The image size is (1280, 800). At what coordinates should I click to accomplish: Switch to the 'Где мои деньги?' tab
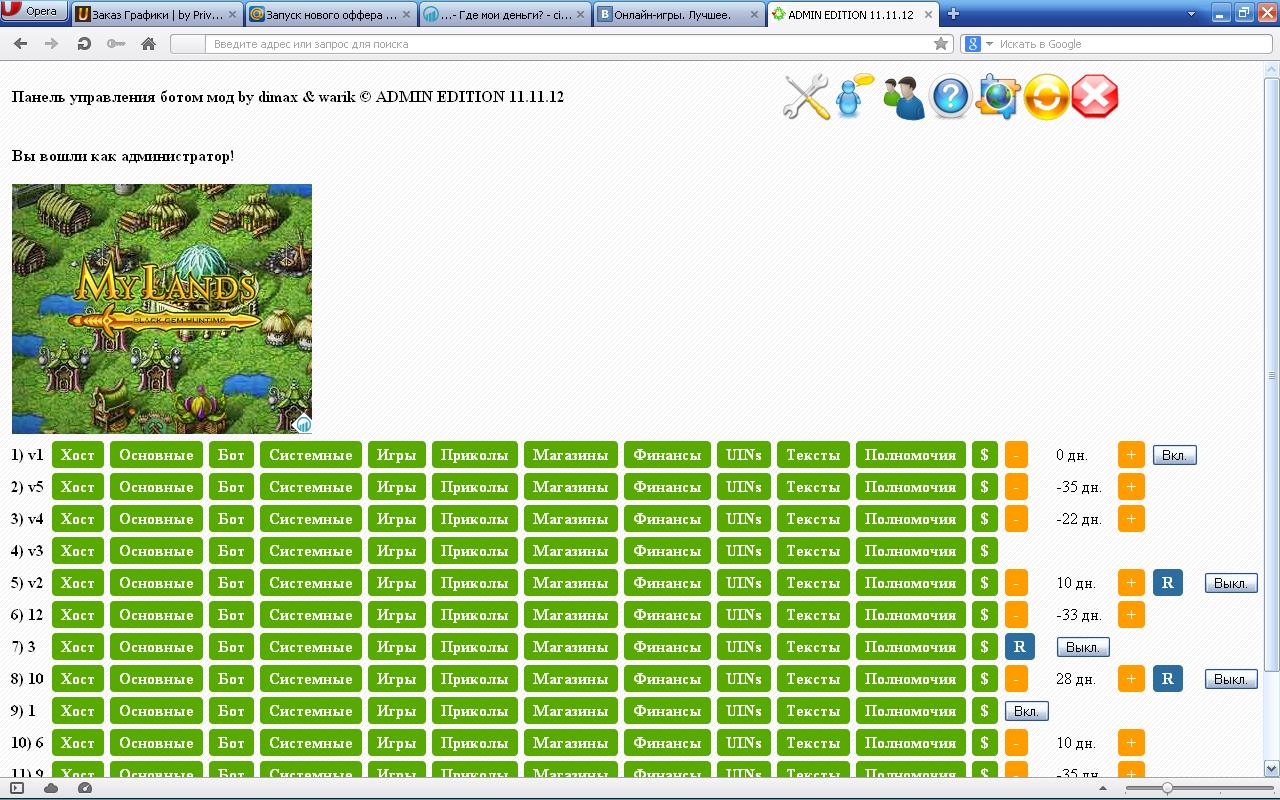tap(504, 15)
